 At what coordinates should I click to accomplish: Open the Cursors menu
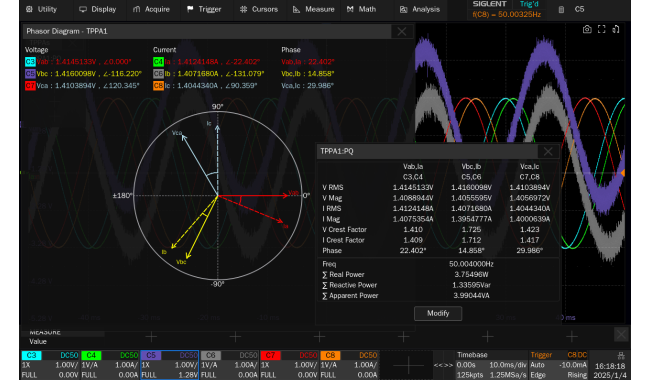pos(259,9)
